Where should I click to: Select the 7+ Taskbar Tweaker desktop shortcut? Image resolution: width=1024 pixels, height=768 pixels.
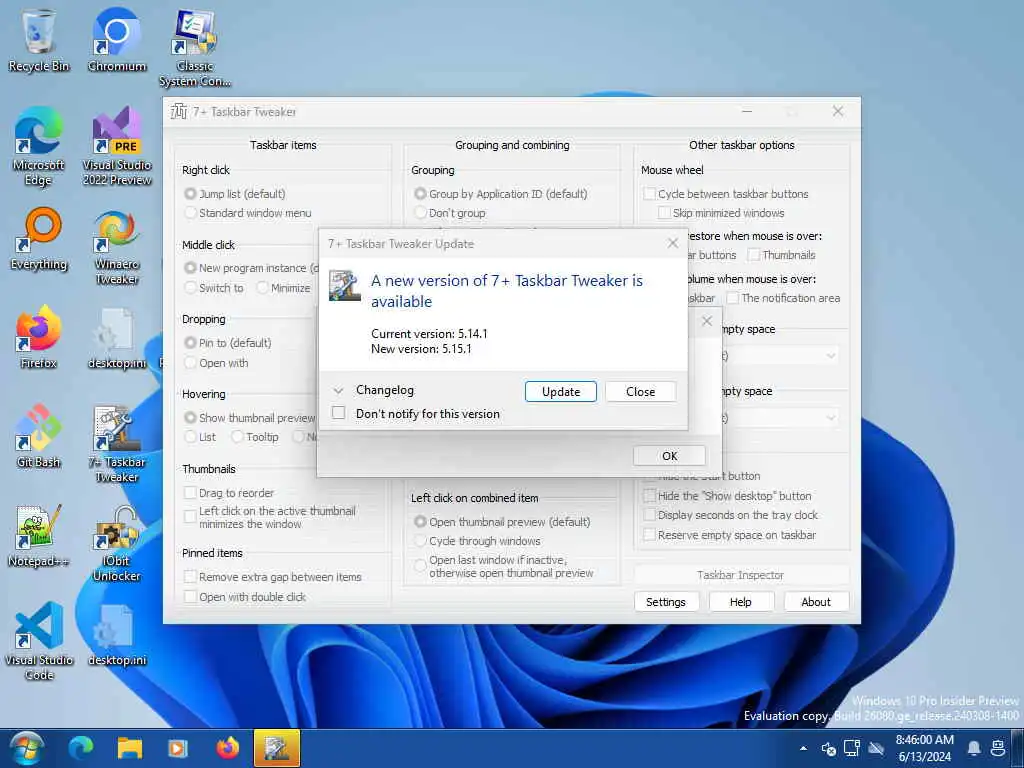click(117, 444)
